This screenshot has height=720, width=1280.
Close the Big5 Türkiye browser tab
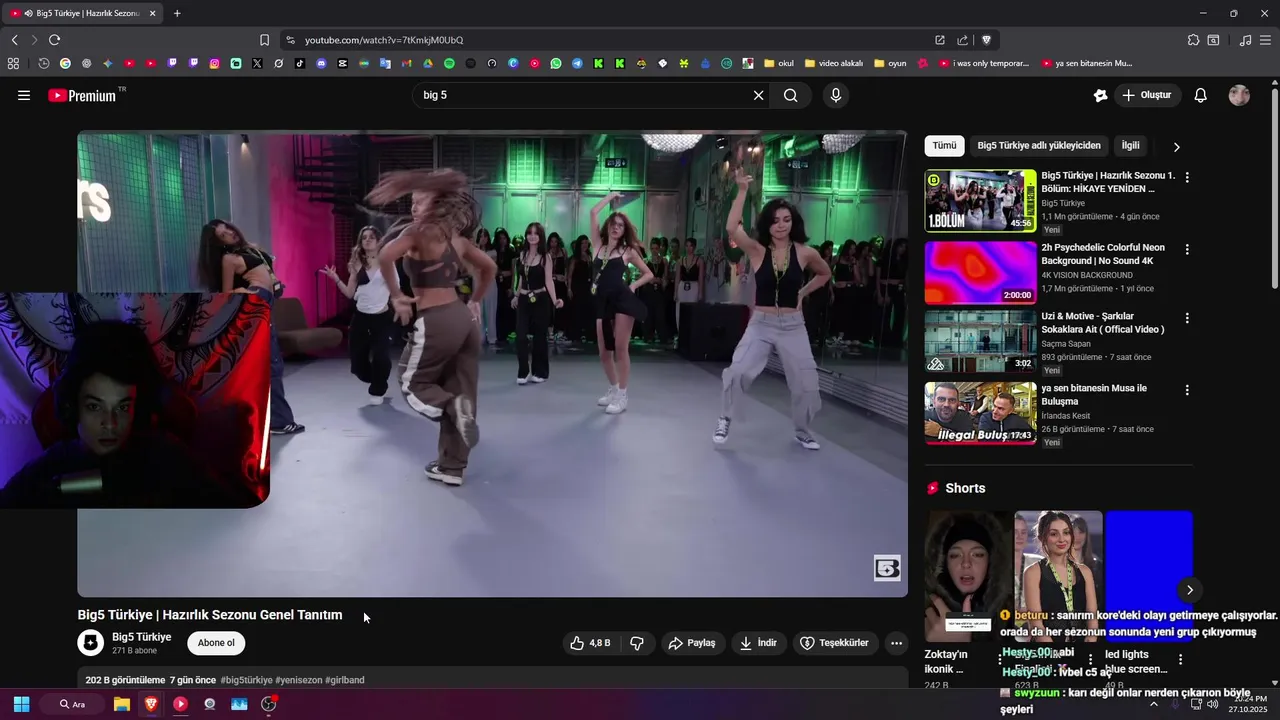152,13
